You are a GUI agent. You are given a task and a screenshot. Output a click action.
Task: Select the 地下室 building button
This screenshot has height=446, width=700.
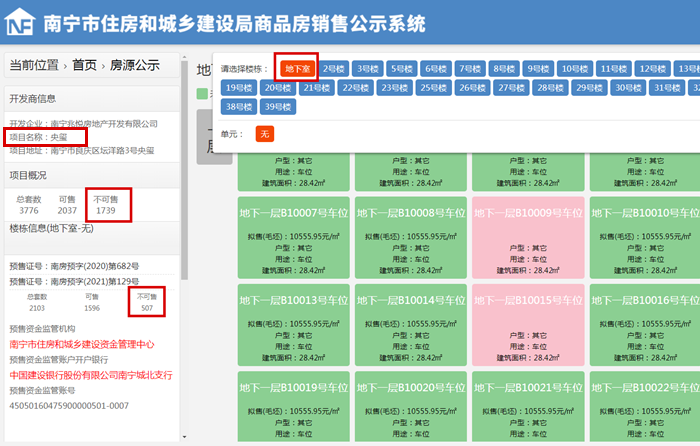[298, 69]
